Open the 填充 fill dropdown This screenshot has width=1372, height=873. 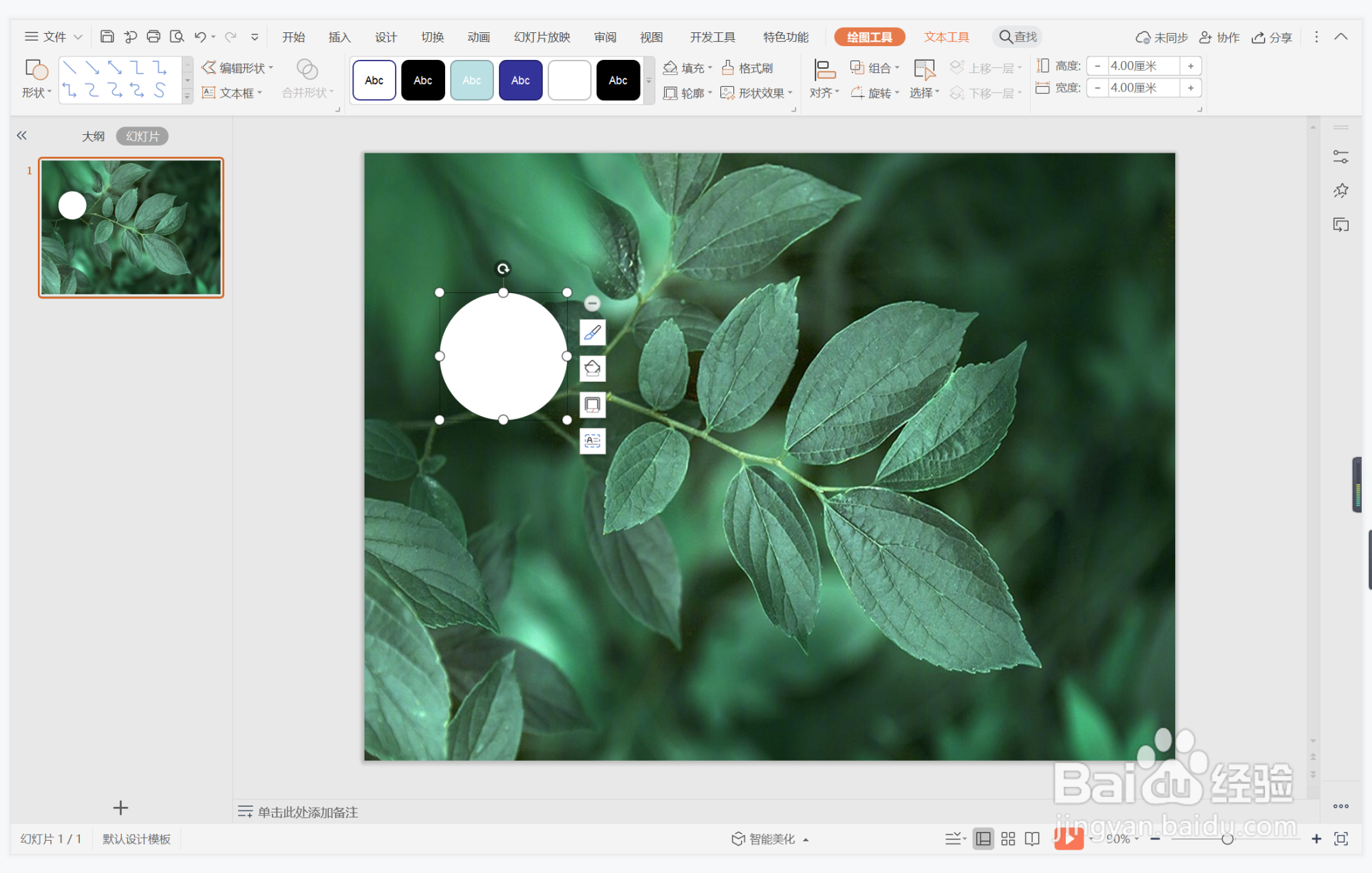coord(687,67)
